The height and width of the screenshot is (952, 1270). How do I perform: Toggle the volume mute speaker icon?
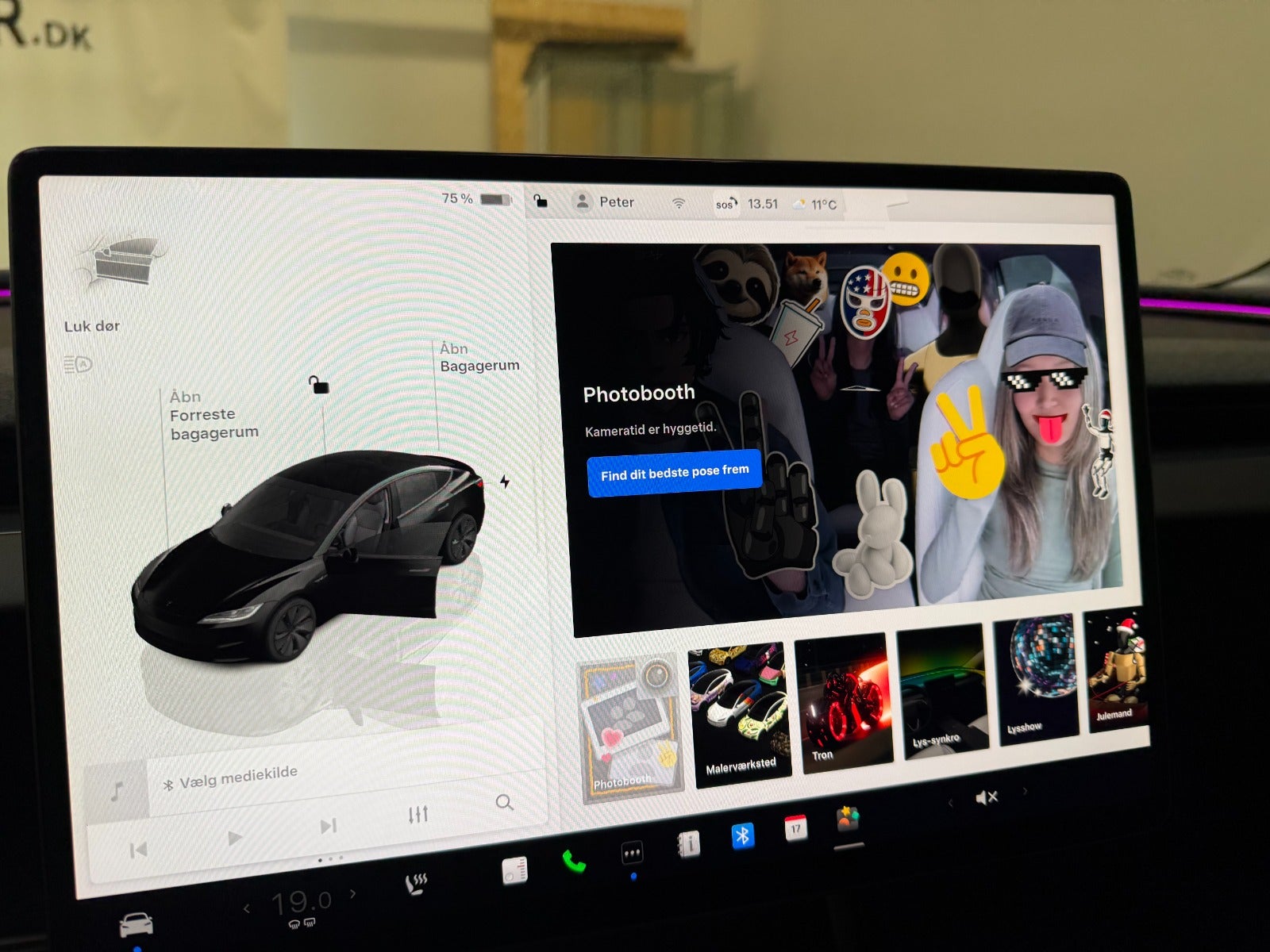986,797
